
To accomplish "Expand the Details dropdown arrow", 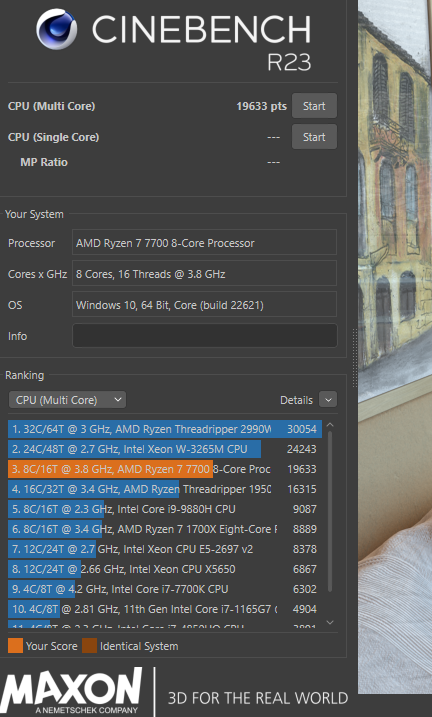I will (x=328, y=400).
